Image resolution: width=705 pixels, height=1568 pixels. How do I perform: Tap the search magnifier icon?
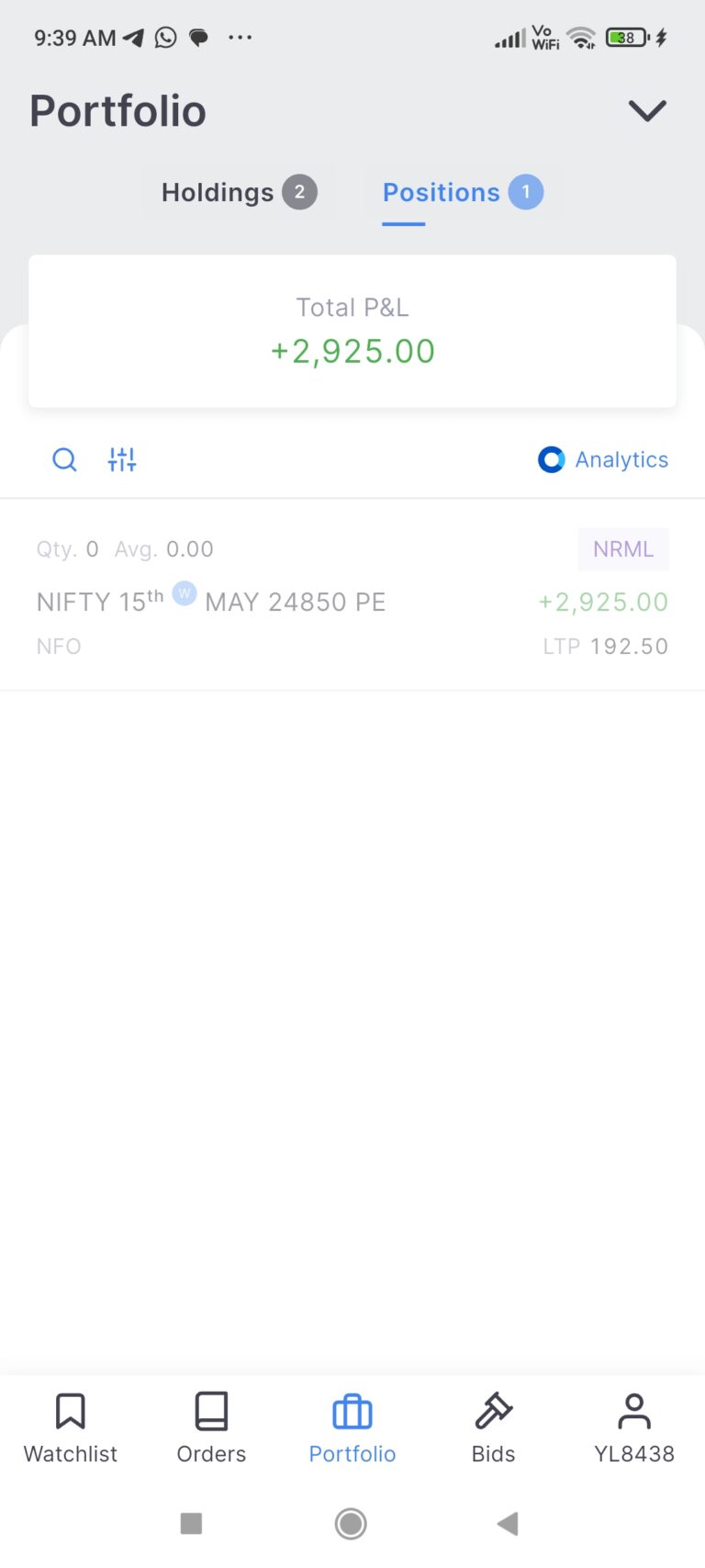click(x=64, y=459)
